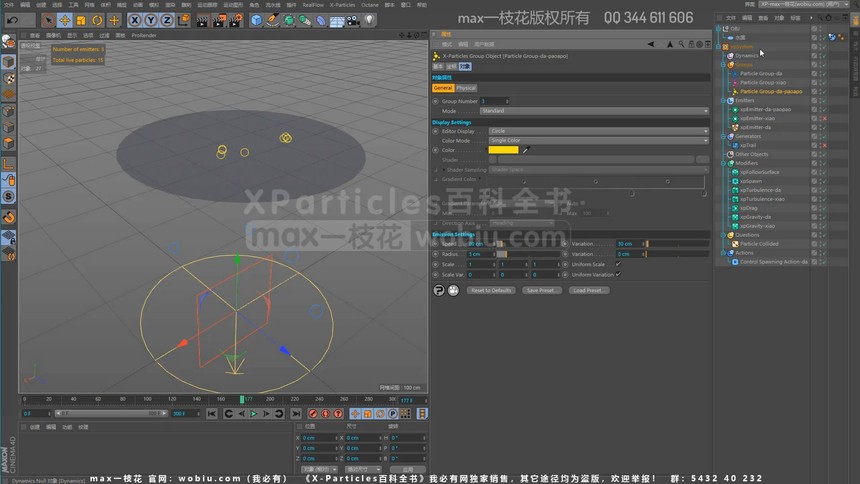Enable the xpEmitter-xiao red cross toggle
Viewport: 860px width, 484px height.
coord(824,119)
